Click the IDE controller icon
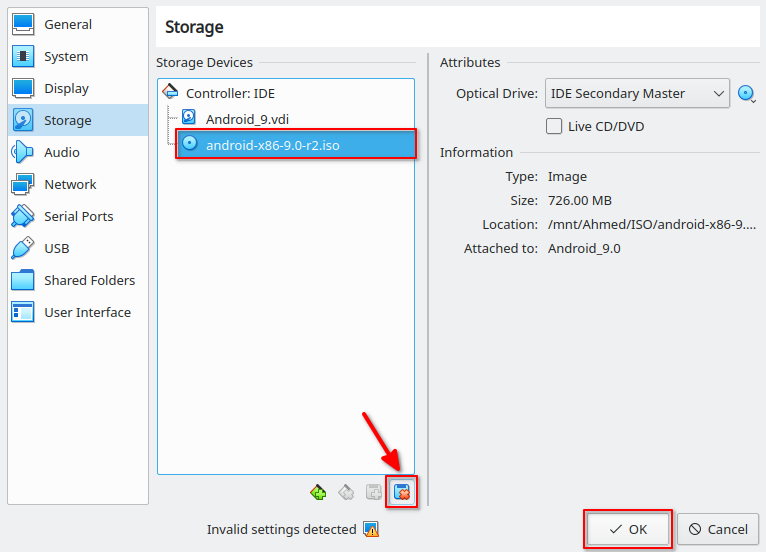Viewport: 766px width, 552px height. [170, 91]
